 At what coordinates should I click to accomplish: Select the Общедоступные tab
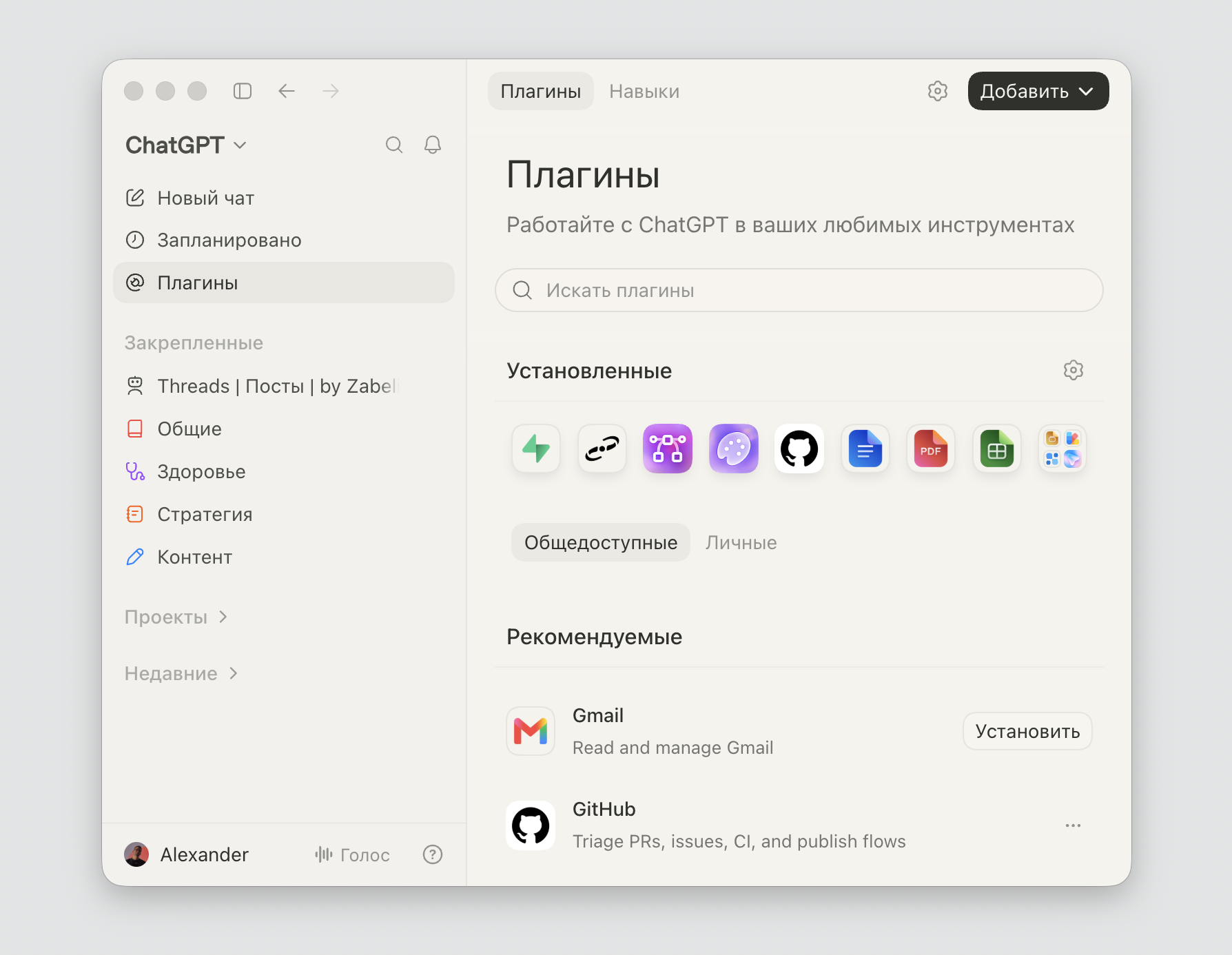tap(601, 542)
